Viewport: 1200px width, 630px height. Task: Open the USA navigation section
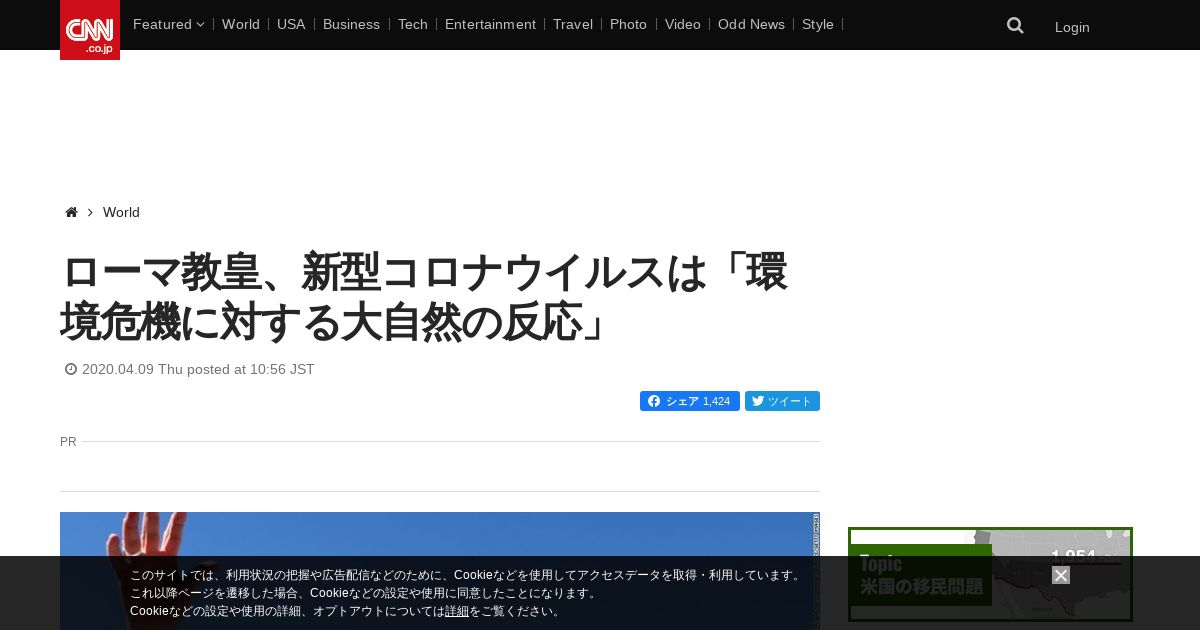[x=291, y=24]
